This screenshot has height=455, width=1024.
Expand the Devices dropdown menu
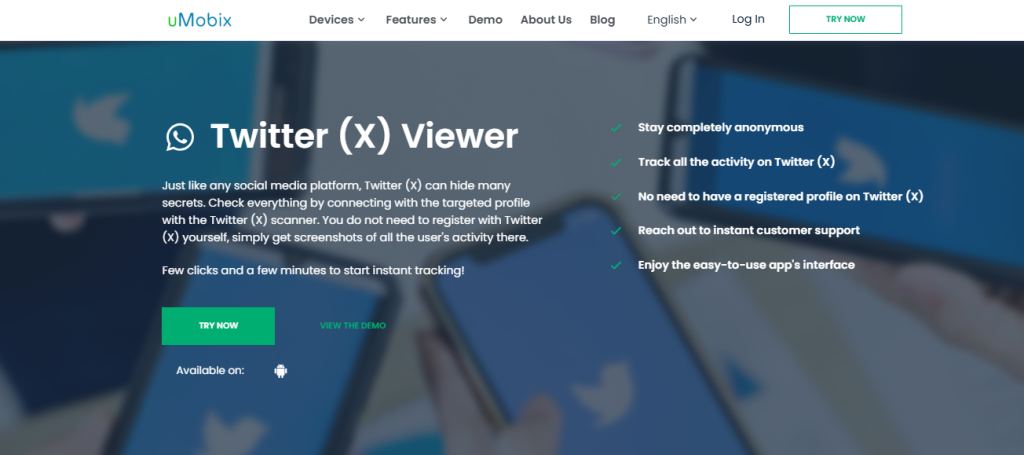[x=337, y=20]
